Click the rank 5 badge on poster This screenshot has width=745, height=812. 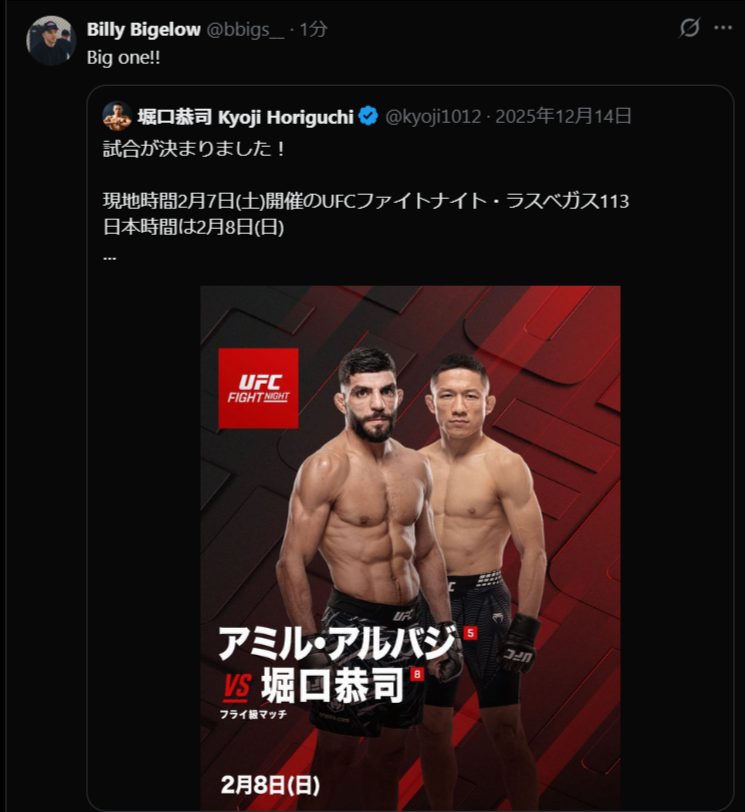471,632
